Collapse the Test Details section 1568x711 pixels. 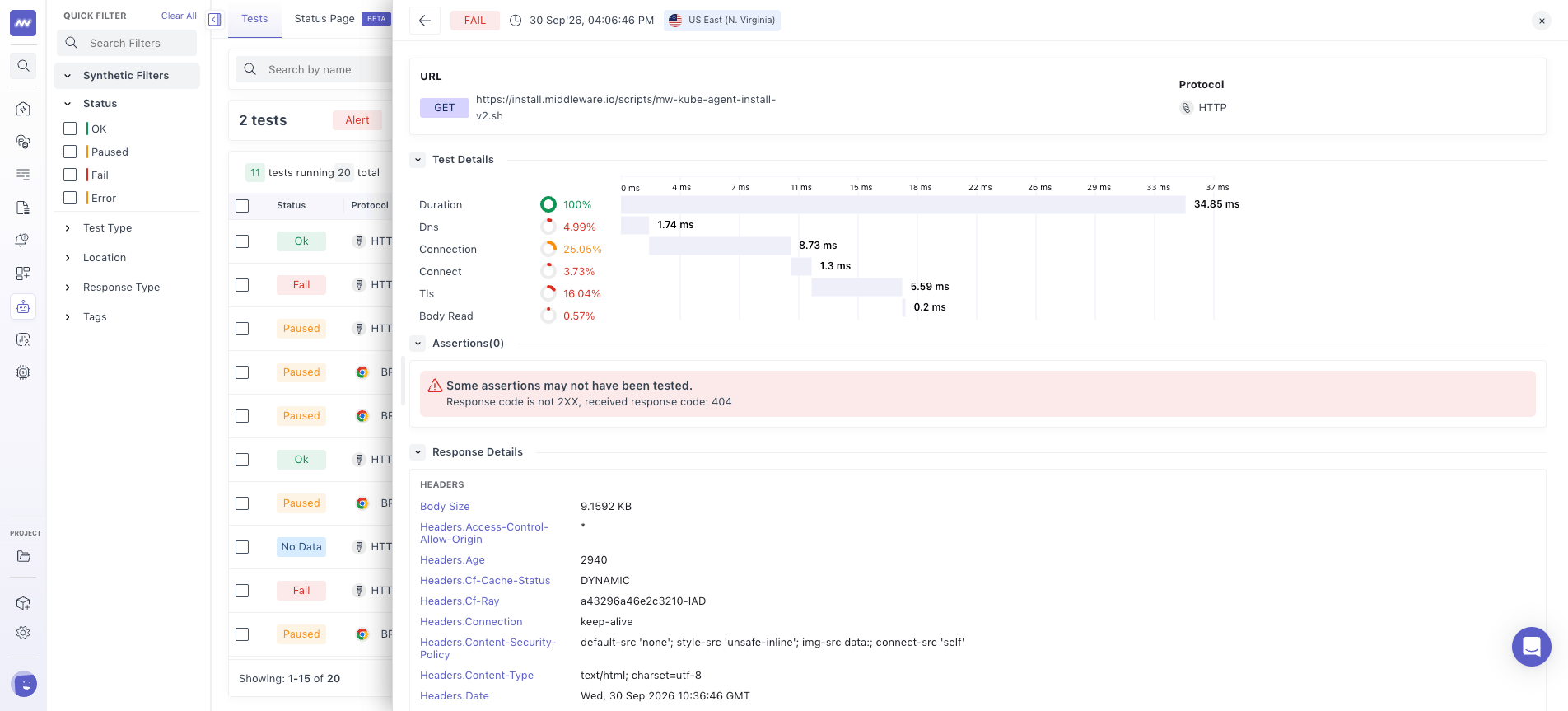coord(418,160)
